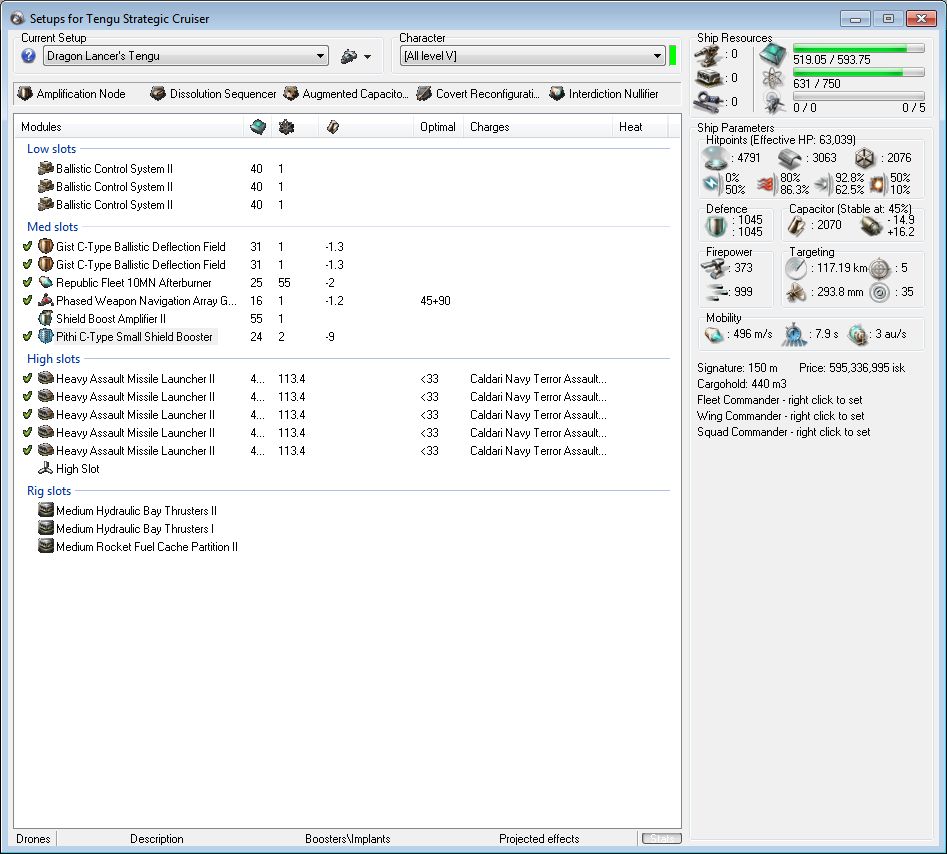
Task: Click Caldari Navy Terror charge on fifth launcher
Action: [x=538, y=451]
